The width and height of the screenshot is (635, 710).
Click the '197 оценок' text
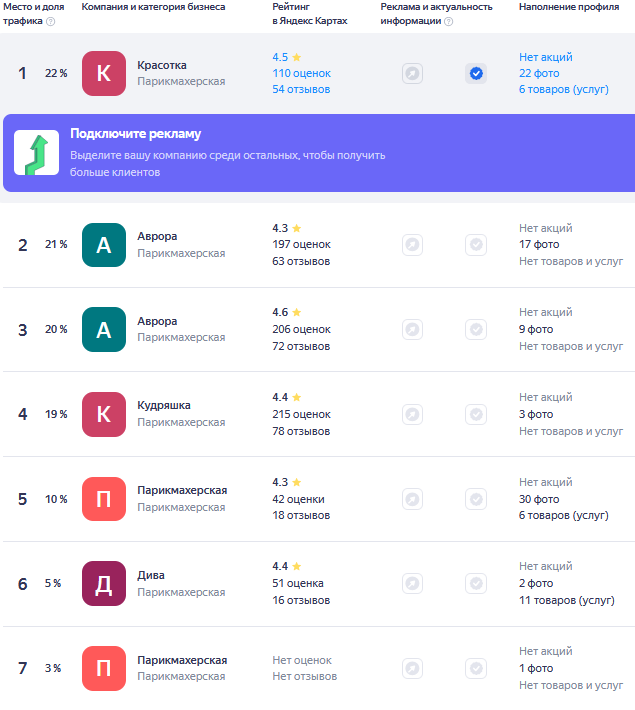pyautogui.click(x=301, y=245)
